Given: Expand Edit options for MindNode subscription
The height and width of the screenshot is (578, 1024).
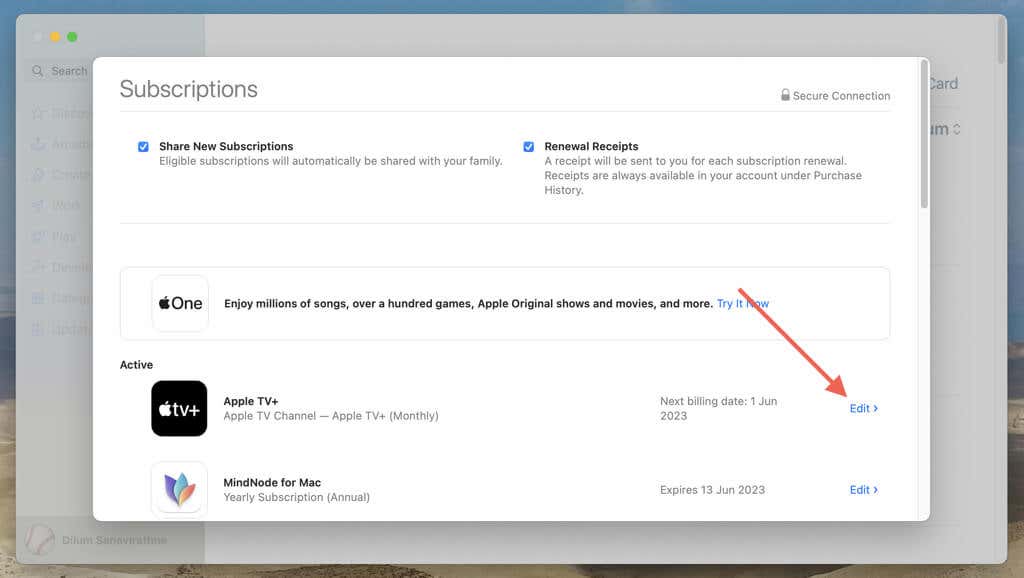Looking at the screenshot, I should click(862, 489).
